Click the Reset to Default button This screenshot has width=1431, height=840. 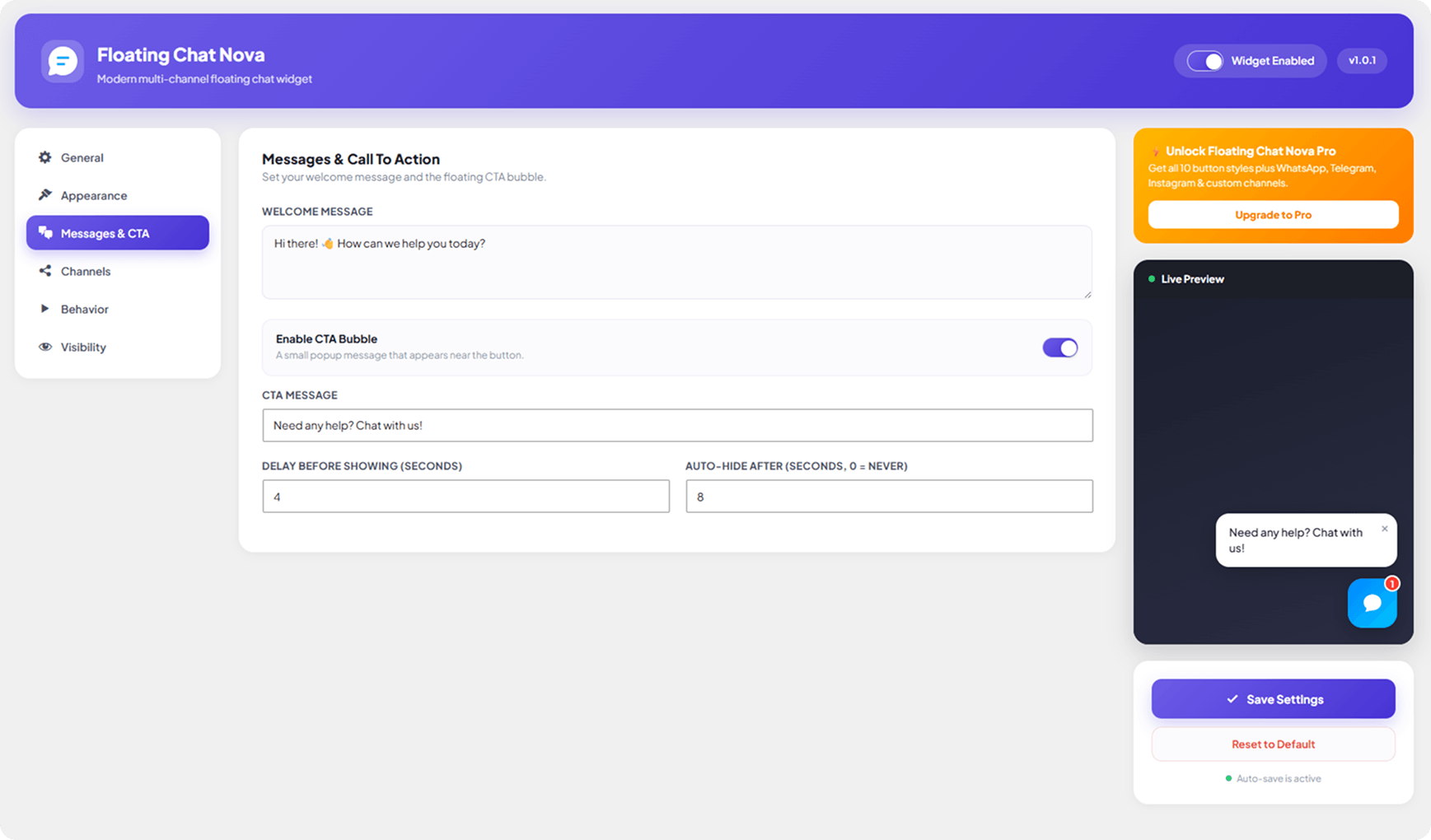pyautogui.click(x=1273, y=744)
